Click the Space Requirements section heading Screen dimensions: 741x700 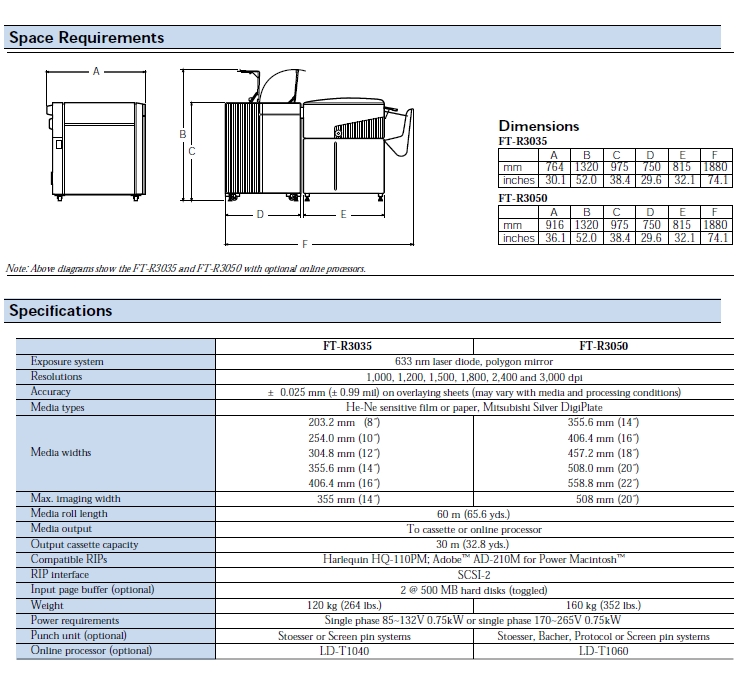click(x=87, y=38)
